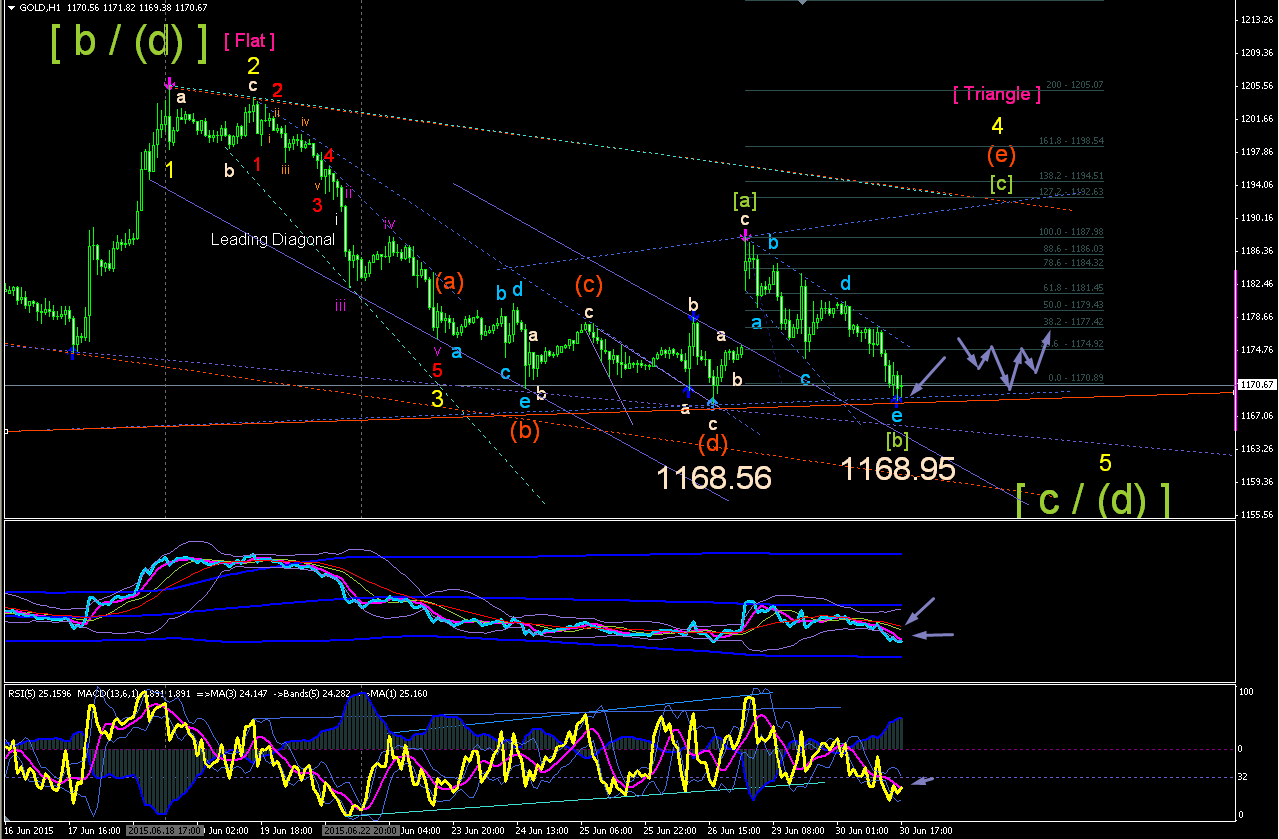Click the orange '(c)' wave label
The image size is (1279, 839).
click(x=588, y=285)
